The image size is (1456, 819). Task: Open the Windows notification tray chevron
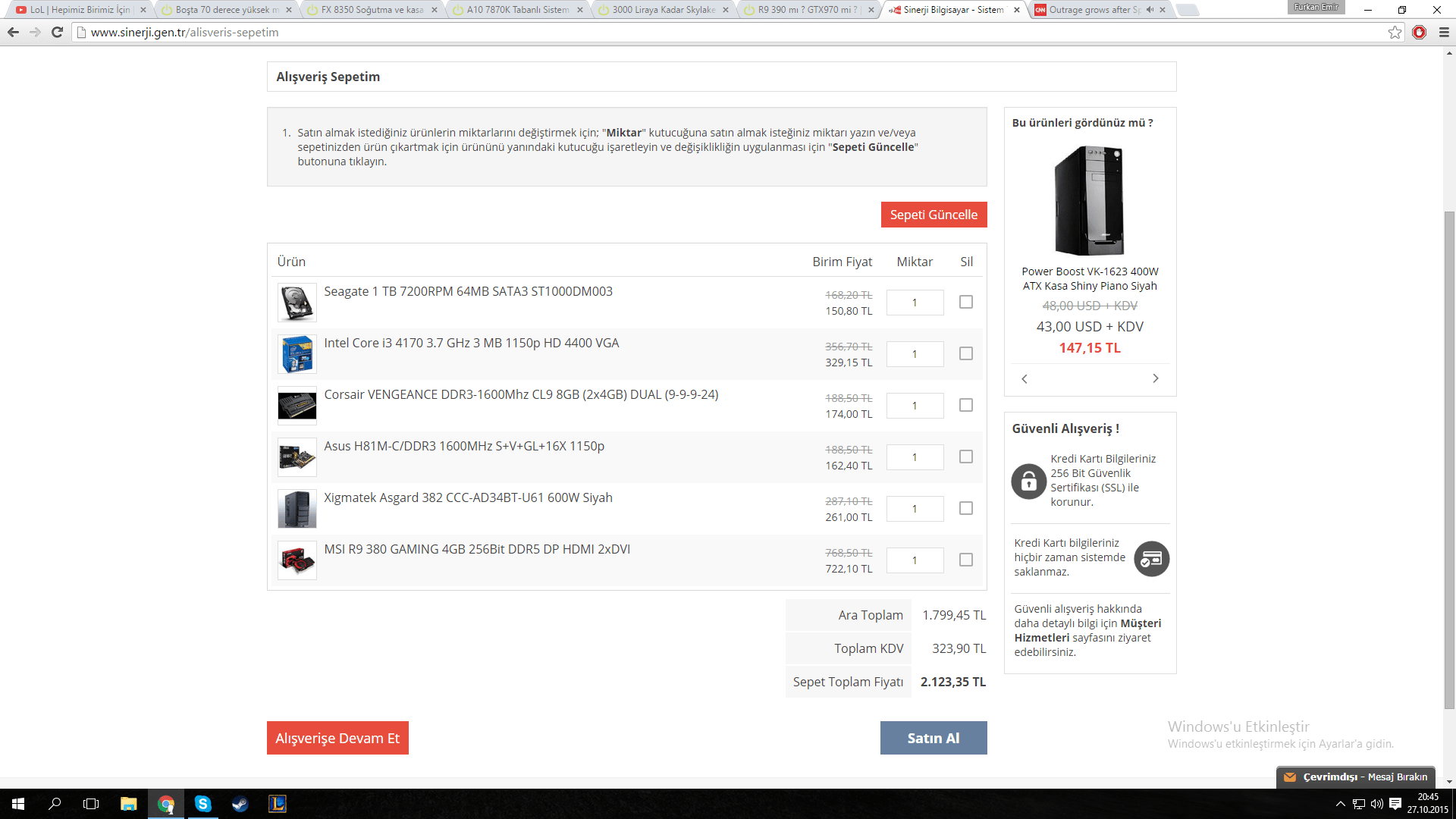(1339, 804)
